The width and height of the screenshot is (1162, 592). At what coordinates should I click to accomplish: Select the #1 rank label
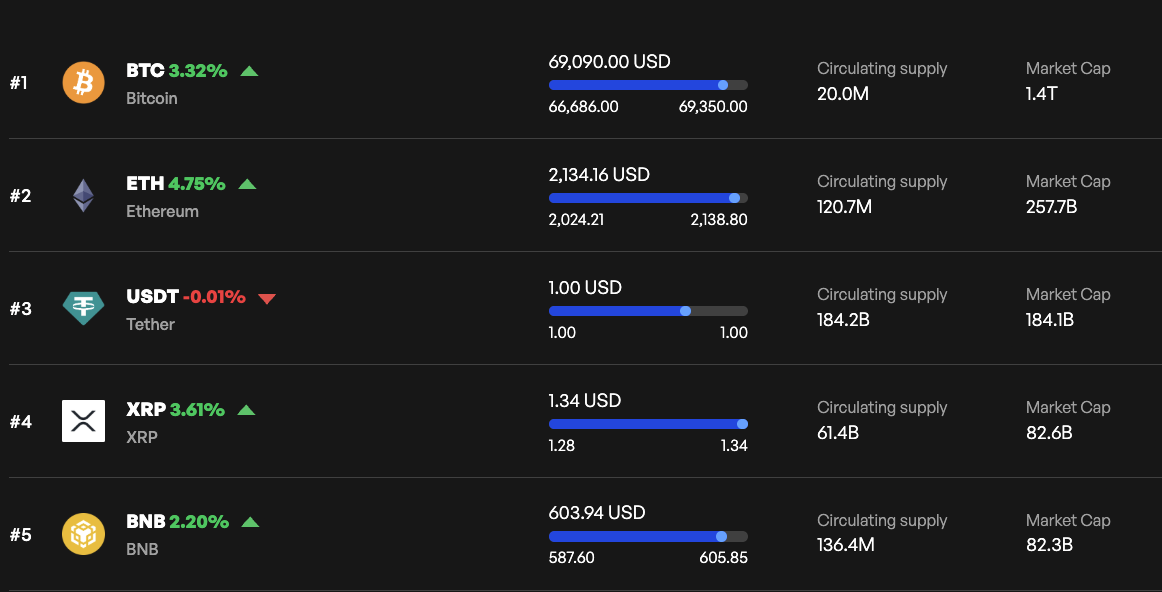coord(19,84)
